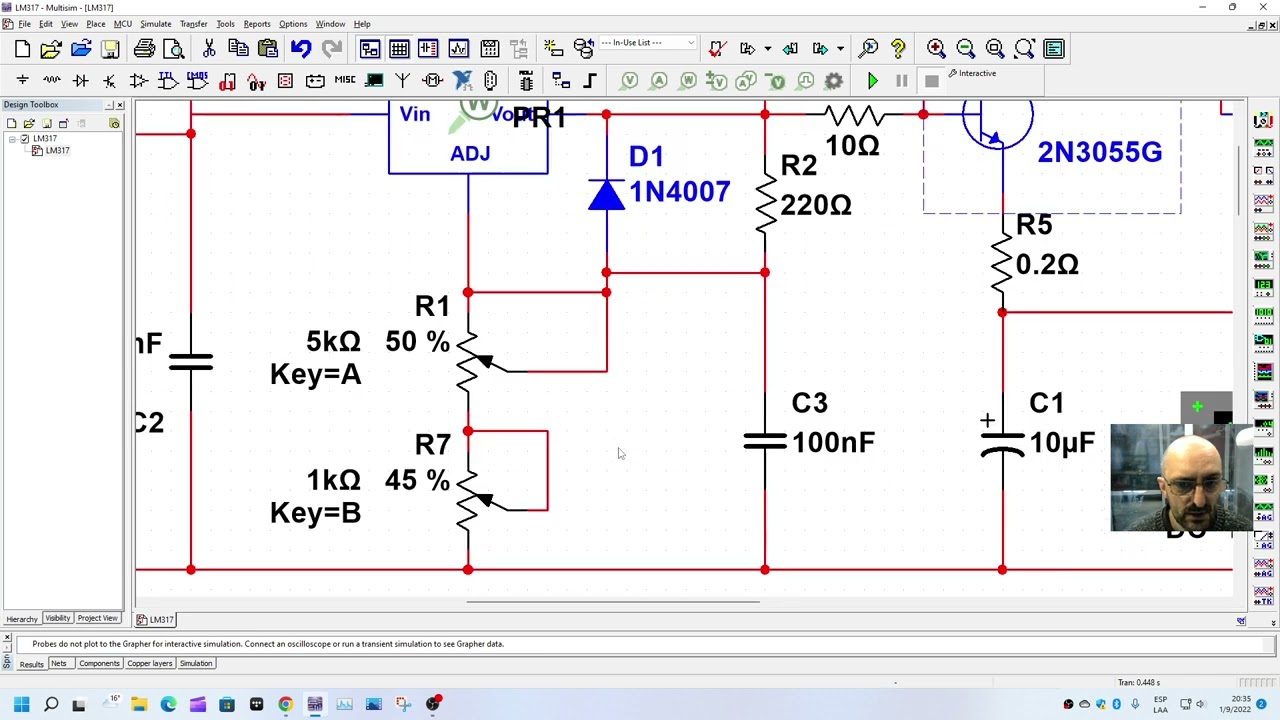Click the Save file icon in toolbar
The image size is (1280, 720).
[x=110, y=49]
